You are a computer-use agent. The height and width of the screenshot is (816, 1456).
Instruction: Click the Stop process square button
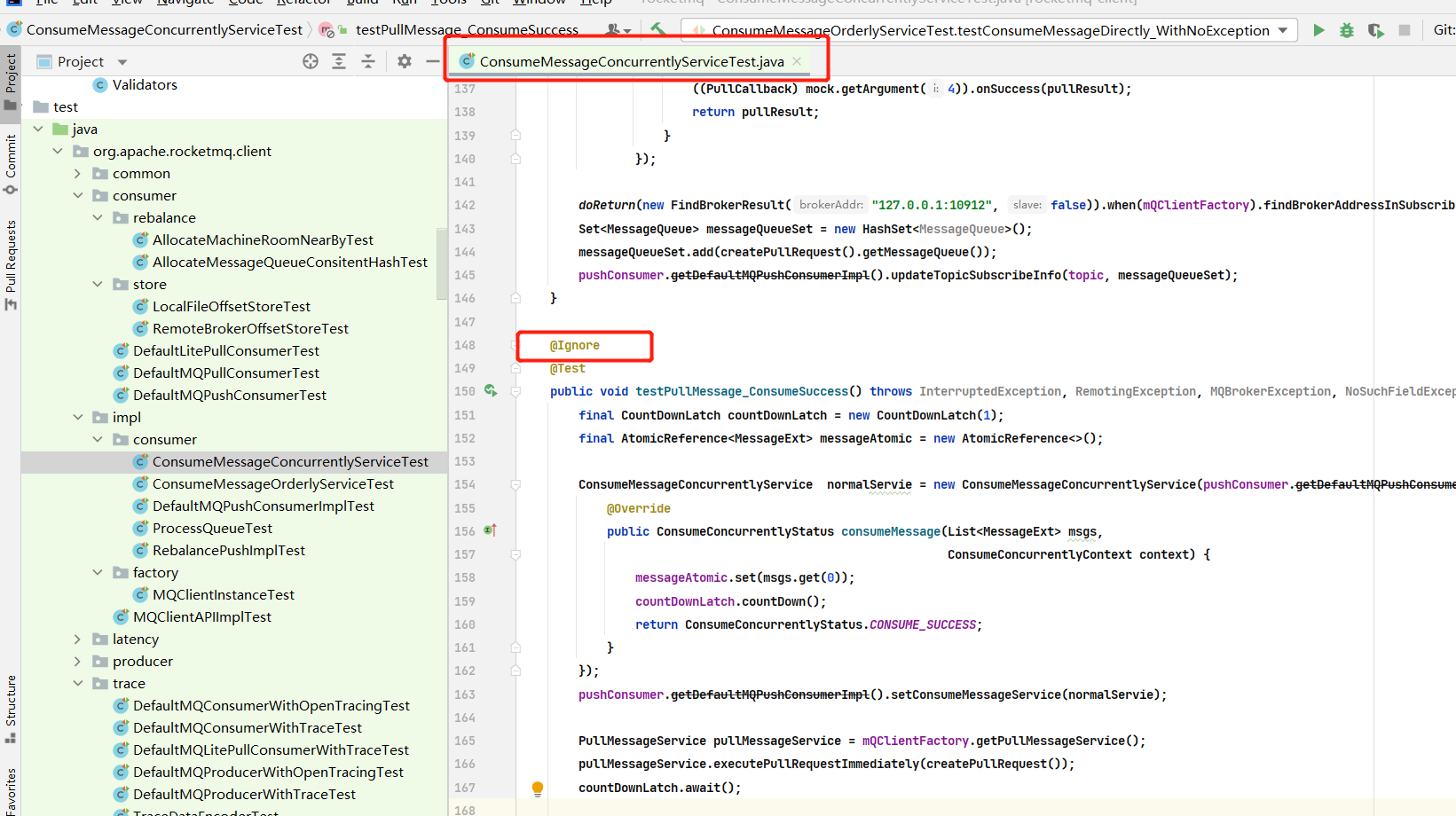tap(1405, 30)
